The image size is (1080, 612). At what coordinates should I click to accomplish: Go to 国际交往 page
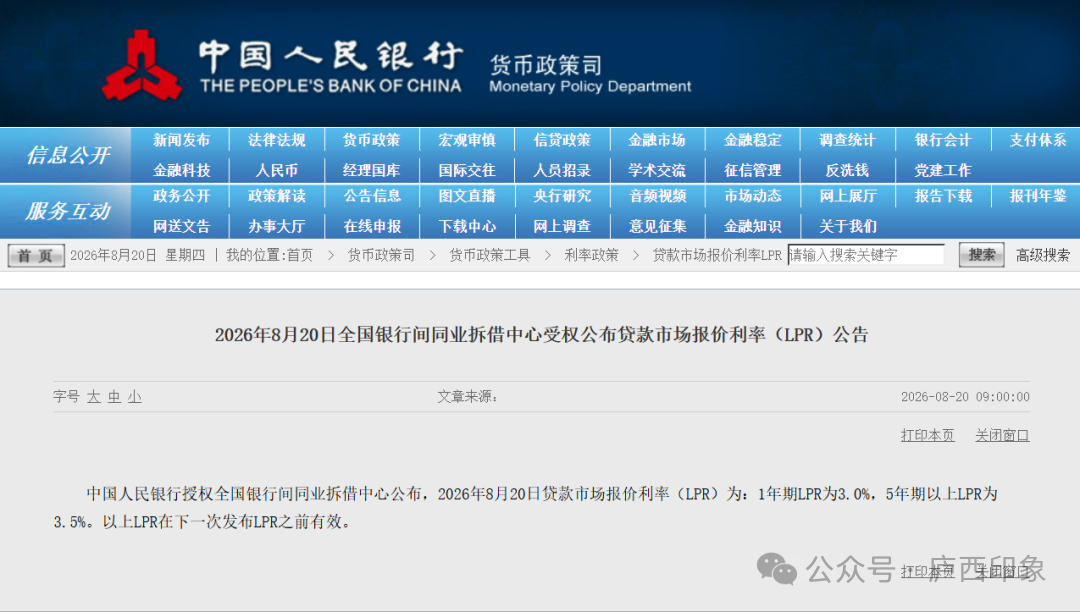(x=467, y=170)
